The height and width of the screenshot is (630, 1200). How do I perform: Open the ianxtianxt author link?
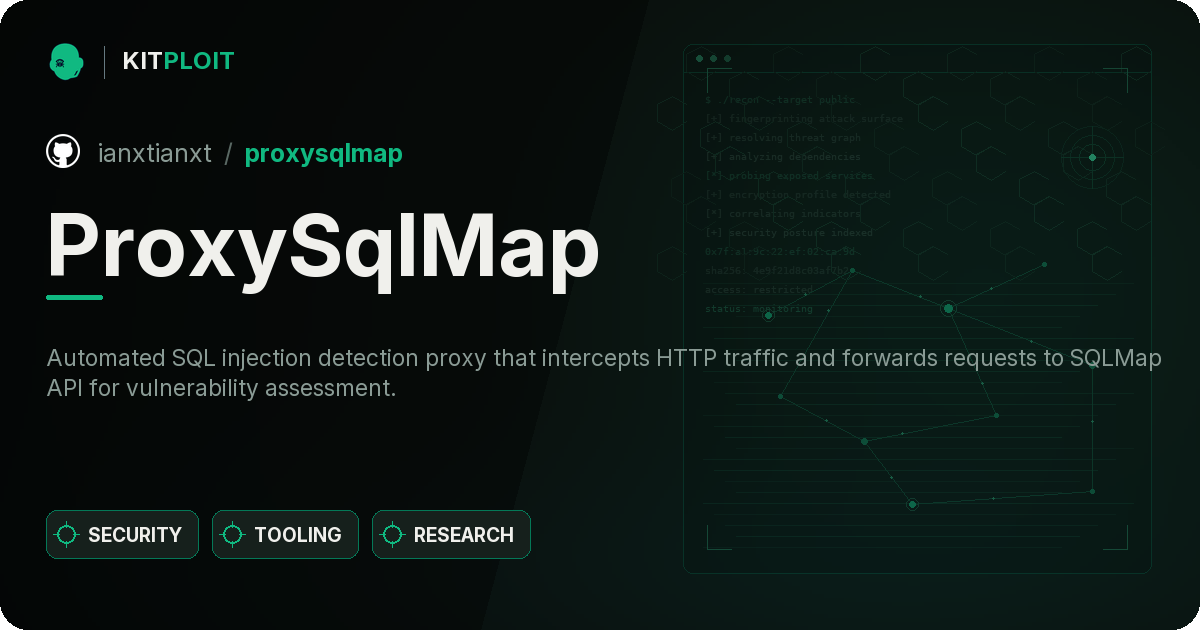[x=155, y=153]
